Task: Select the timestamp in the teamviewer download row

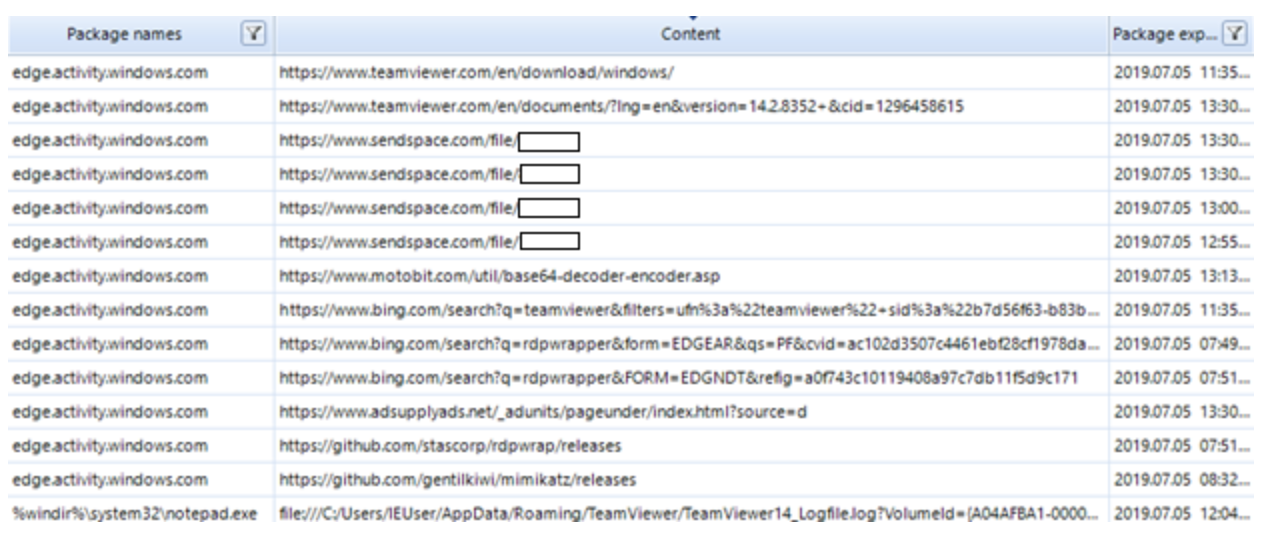Action: [1181, 72]
